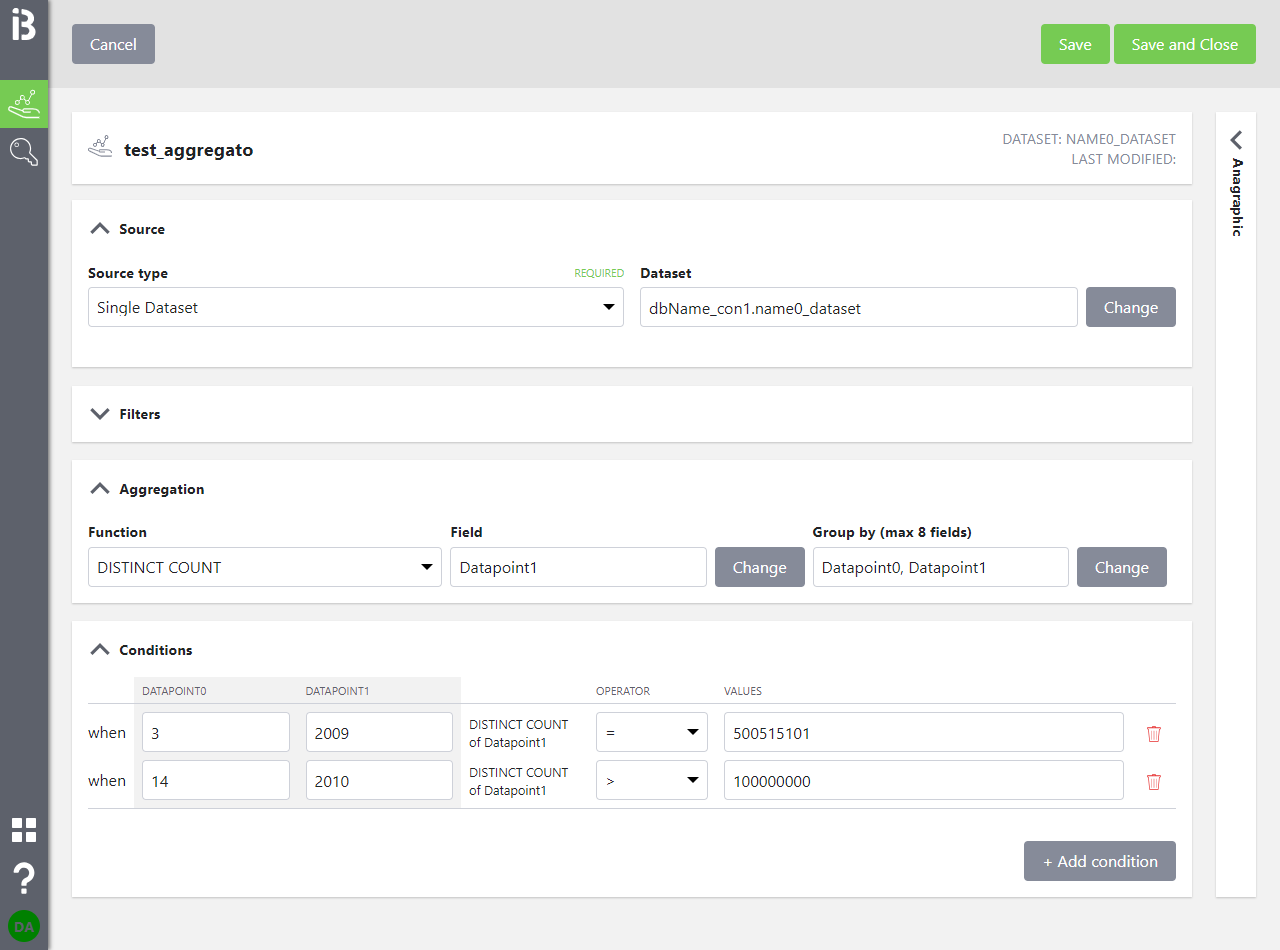Open the operator dropdown showing equals

[651, 733]
